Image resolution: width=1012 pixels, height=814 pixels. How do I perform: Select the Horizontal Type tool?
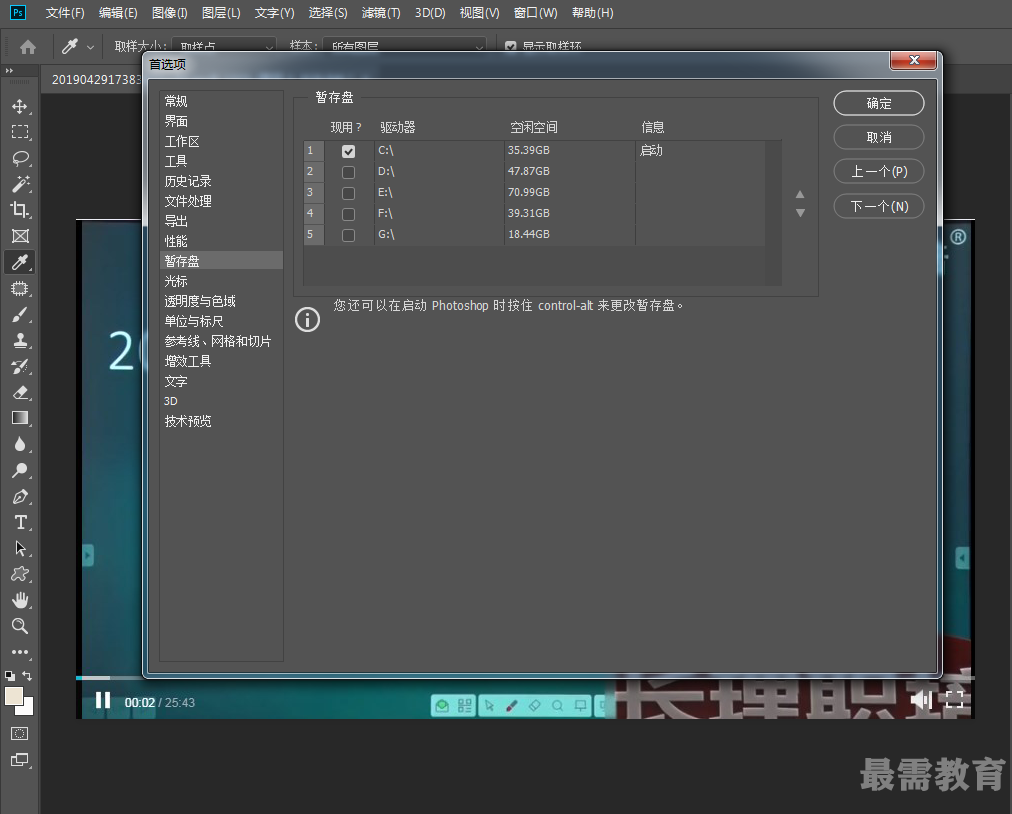[20, 522]
